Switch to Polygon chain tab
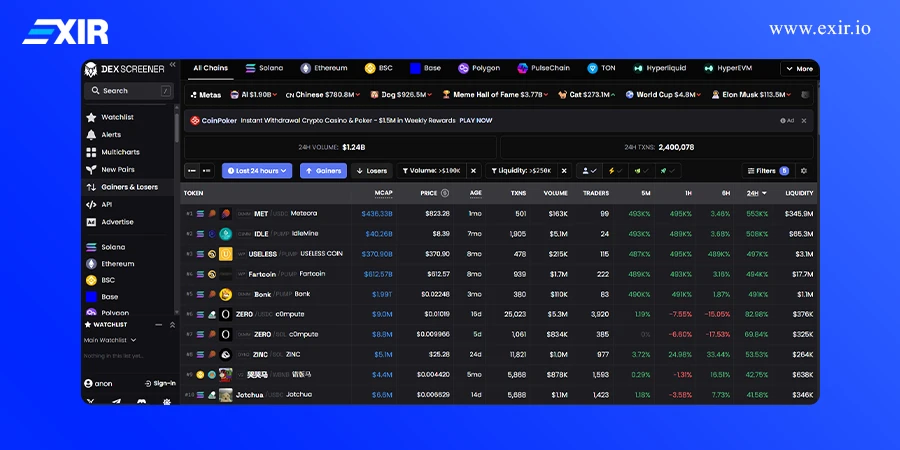Image resolution: width=900 pixels, height=450 pixels. pyautogui.click(x=479, y=68)
